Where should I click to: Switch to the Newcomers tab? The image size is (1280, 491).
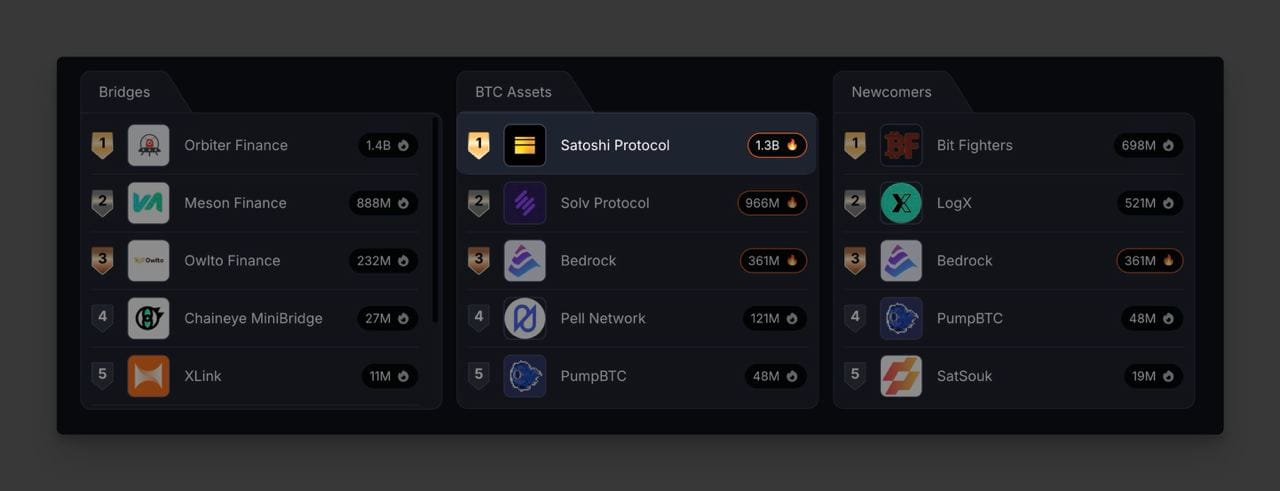pyautogui.click(x=891, y=92)
